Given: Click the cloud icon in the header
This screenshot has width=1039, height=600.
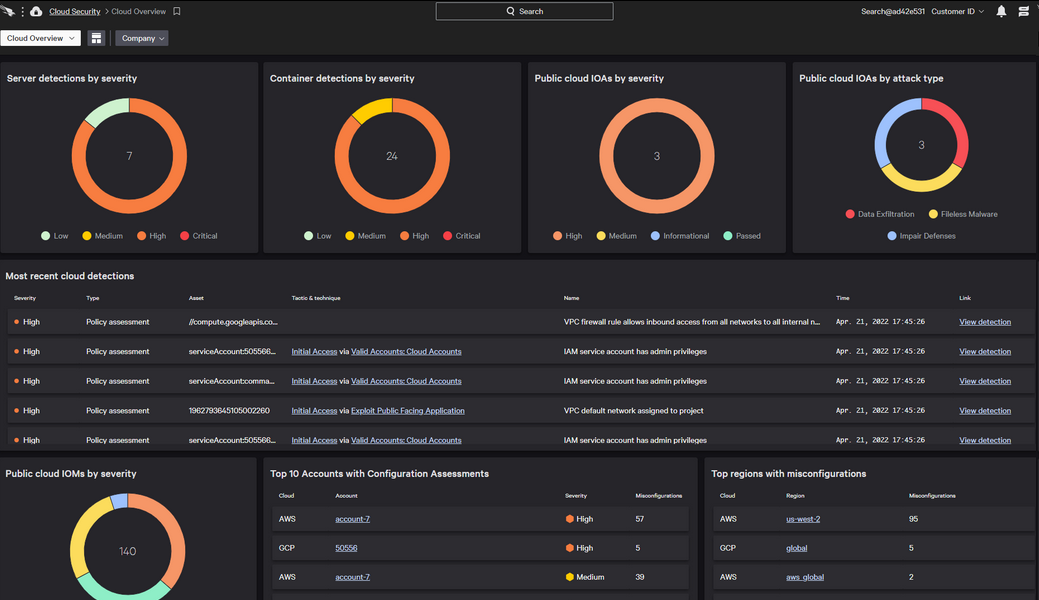Looking at the screenshot, I should [36, 12].
